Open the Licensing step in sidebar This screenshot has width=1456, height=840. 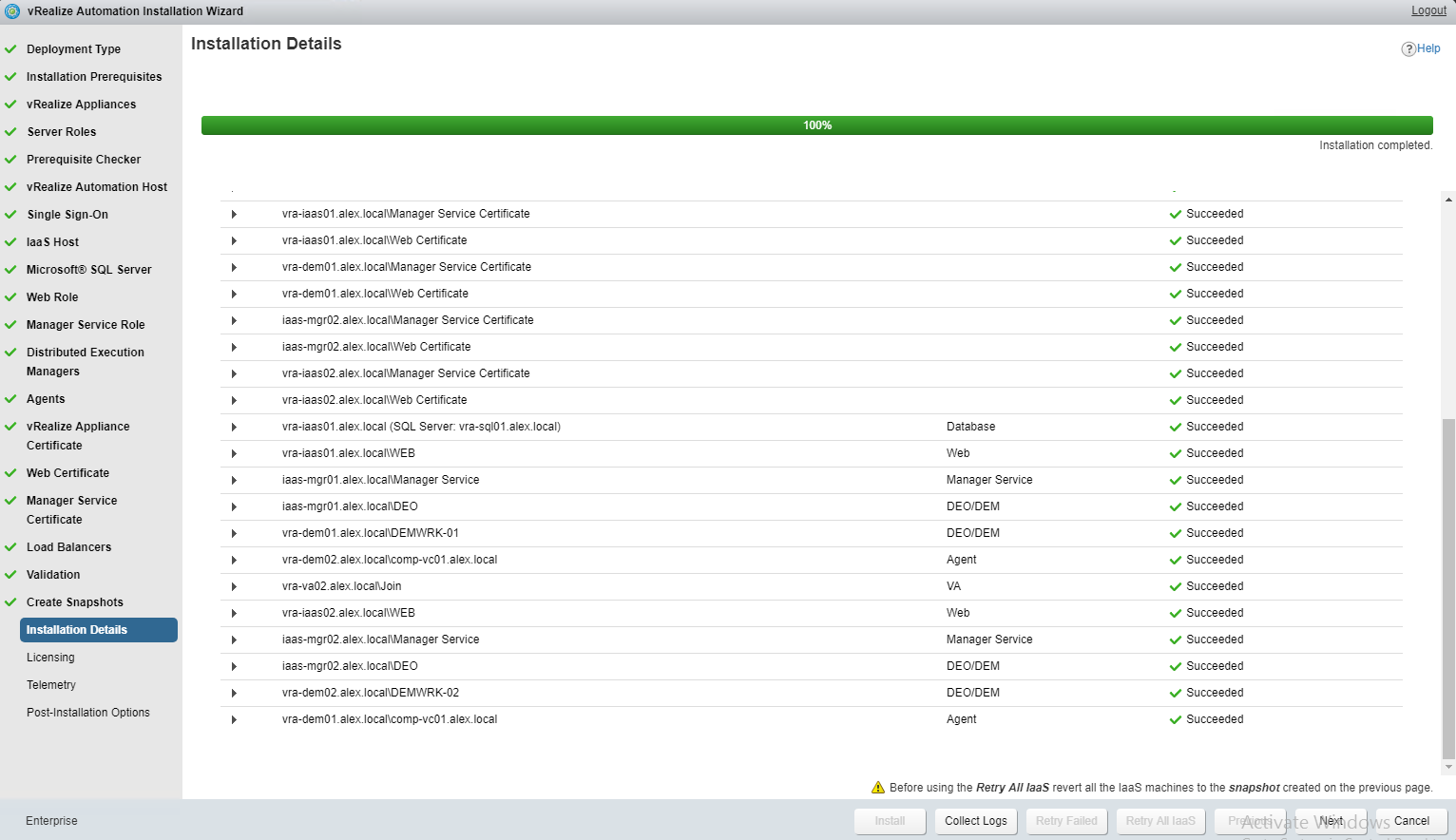click(50, 658)
